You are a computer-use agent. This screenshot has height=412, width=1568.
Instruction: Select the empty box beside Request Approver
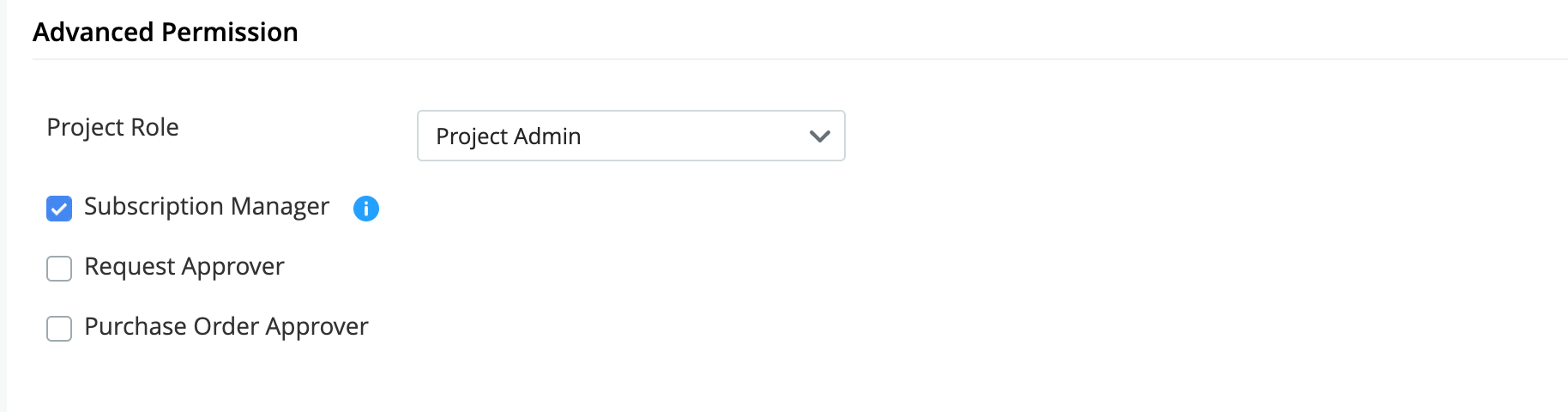pyautogui.click(x=59, y=269)
